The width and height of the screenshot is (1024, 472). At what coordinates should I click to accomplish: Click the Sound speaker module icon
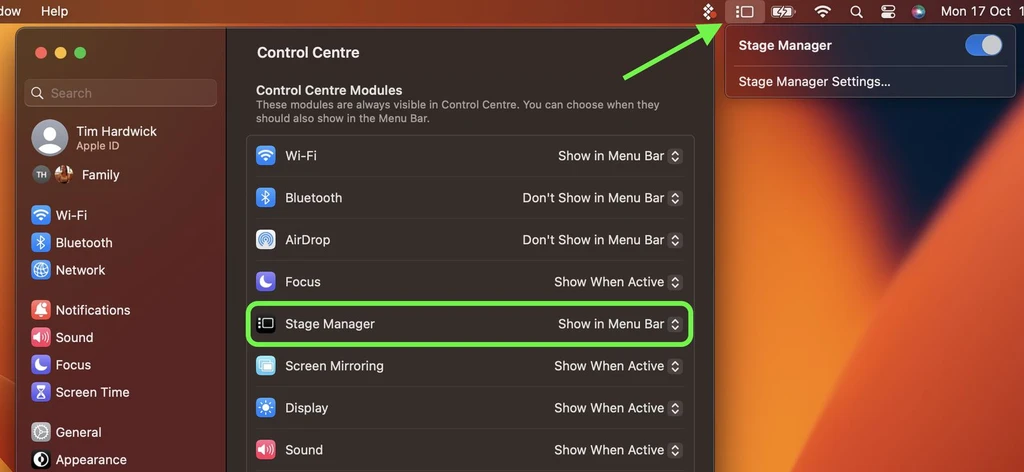[266, 450]
